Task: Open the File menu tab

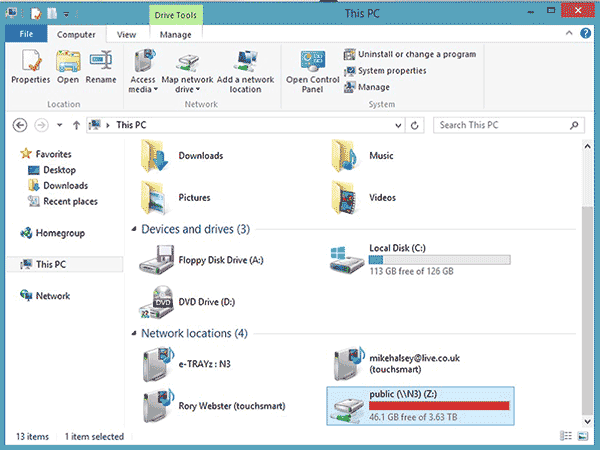Action: point(26,34)
